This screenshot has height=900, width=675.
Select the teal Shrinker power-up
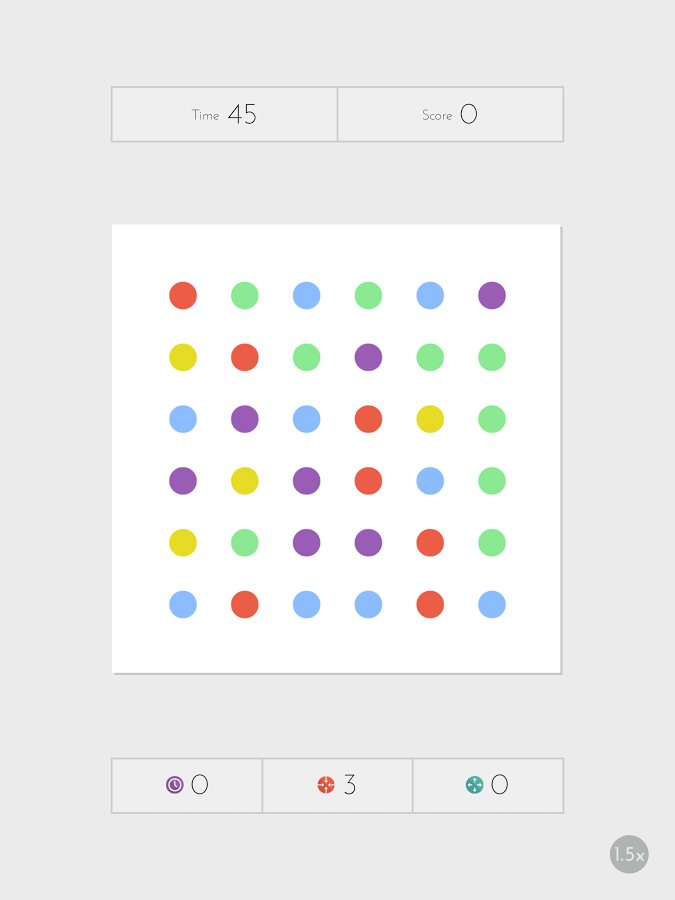pyautogui.click(x=487, y=785)
